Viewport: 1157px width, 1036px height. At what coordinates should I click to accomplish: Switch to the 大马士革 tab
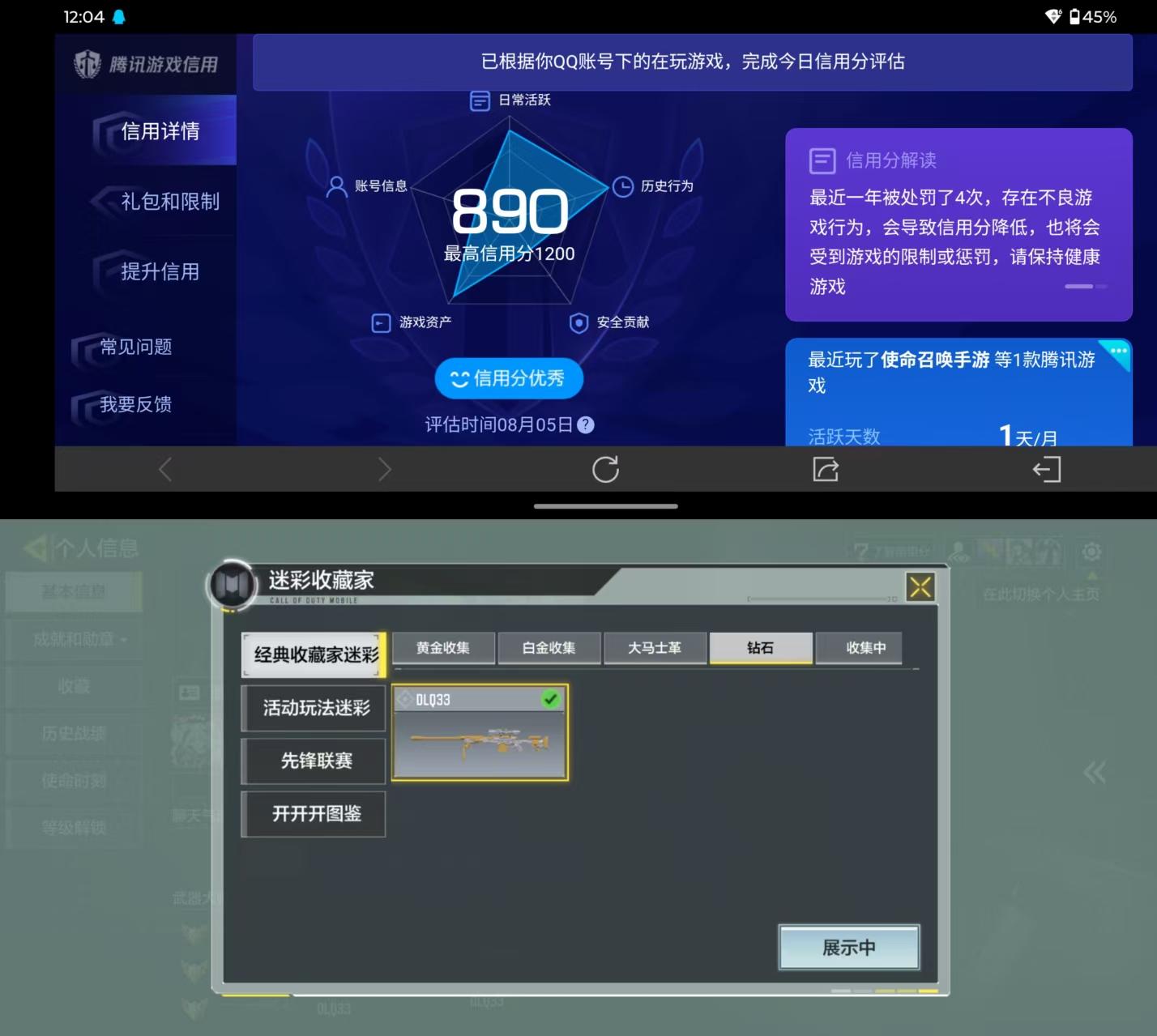655,648
